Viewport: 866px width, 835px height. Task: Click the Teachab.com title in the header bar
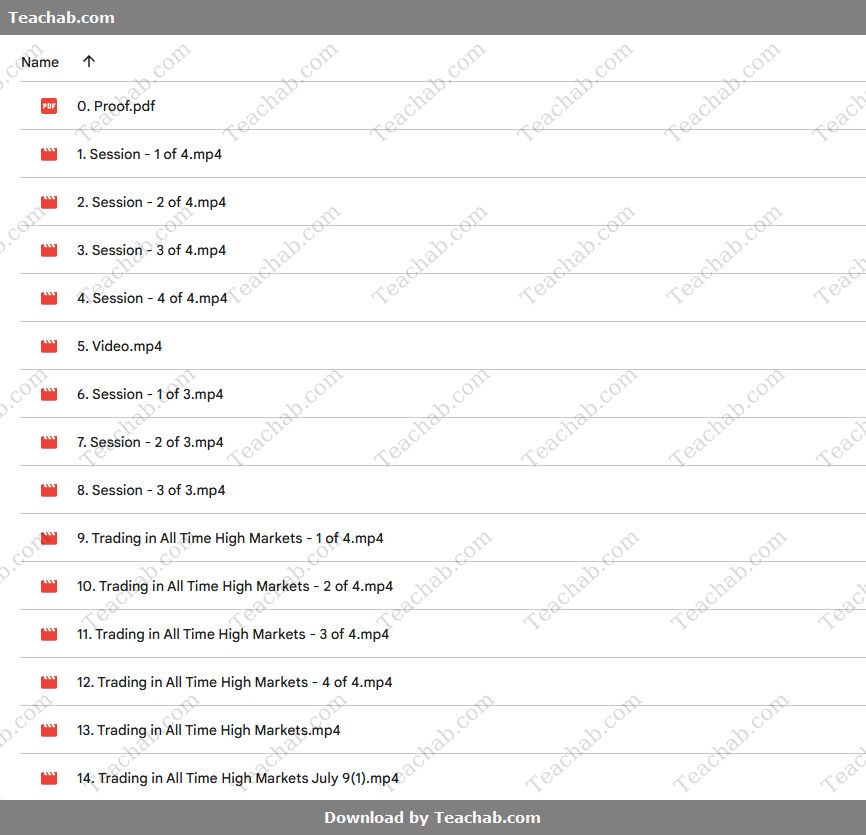click(61, 18)
